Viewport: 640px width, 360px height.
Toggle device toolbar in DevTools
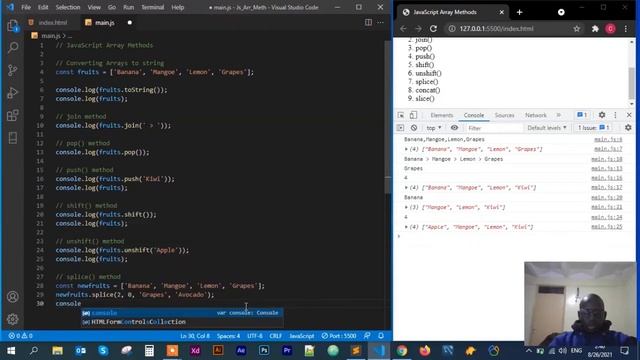click(x=413, y=115)
